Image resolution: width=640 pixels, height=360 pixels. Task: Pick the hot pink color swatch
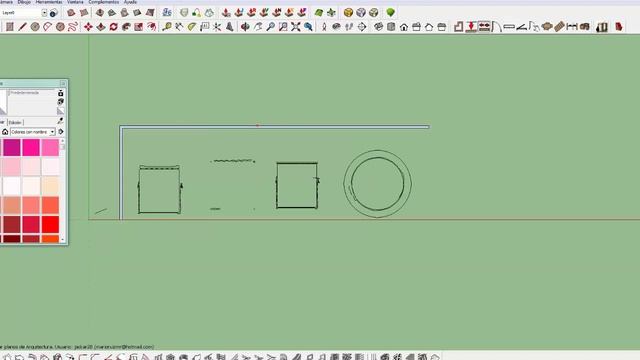tap(31, 147)
